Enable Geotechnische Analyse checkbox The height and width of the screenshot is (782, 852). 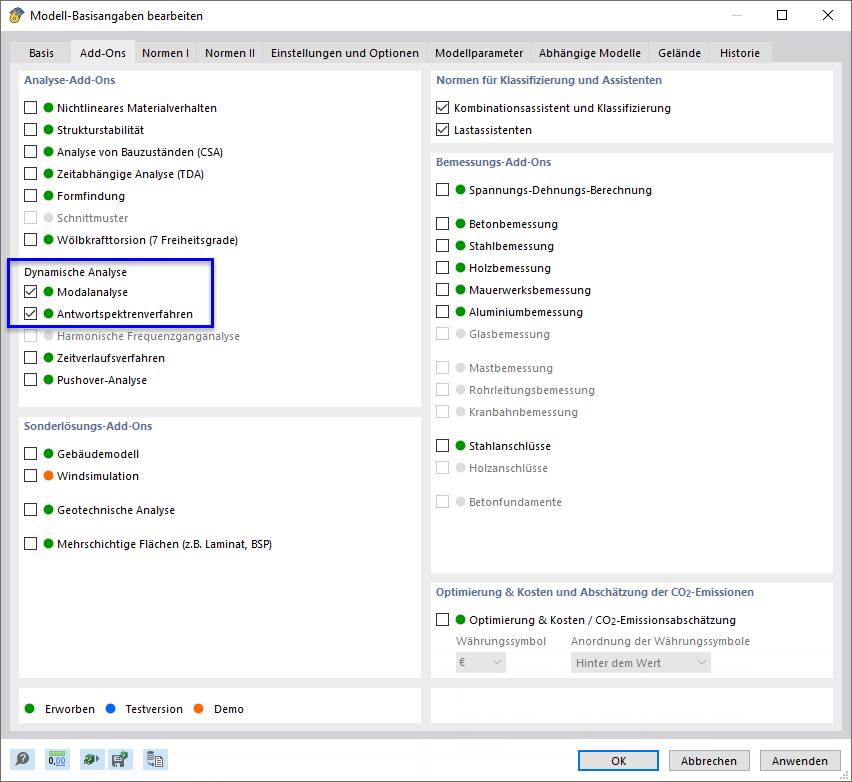pos(30,510)
